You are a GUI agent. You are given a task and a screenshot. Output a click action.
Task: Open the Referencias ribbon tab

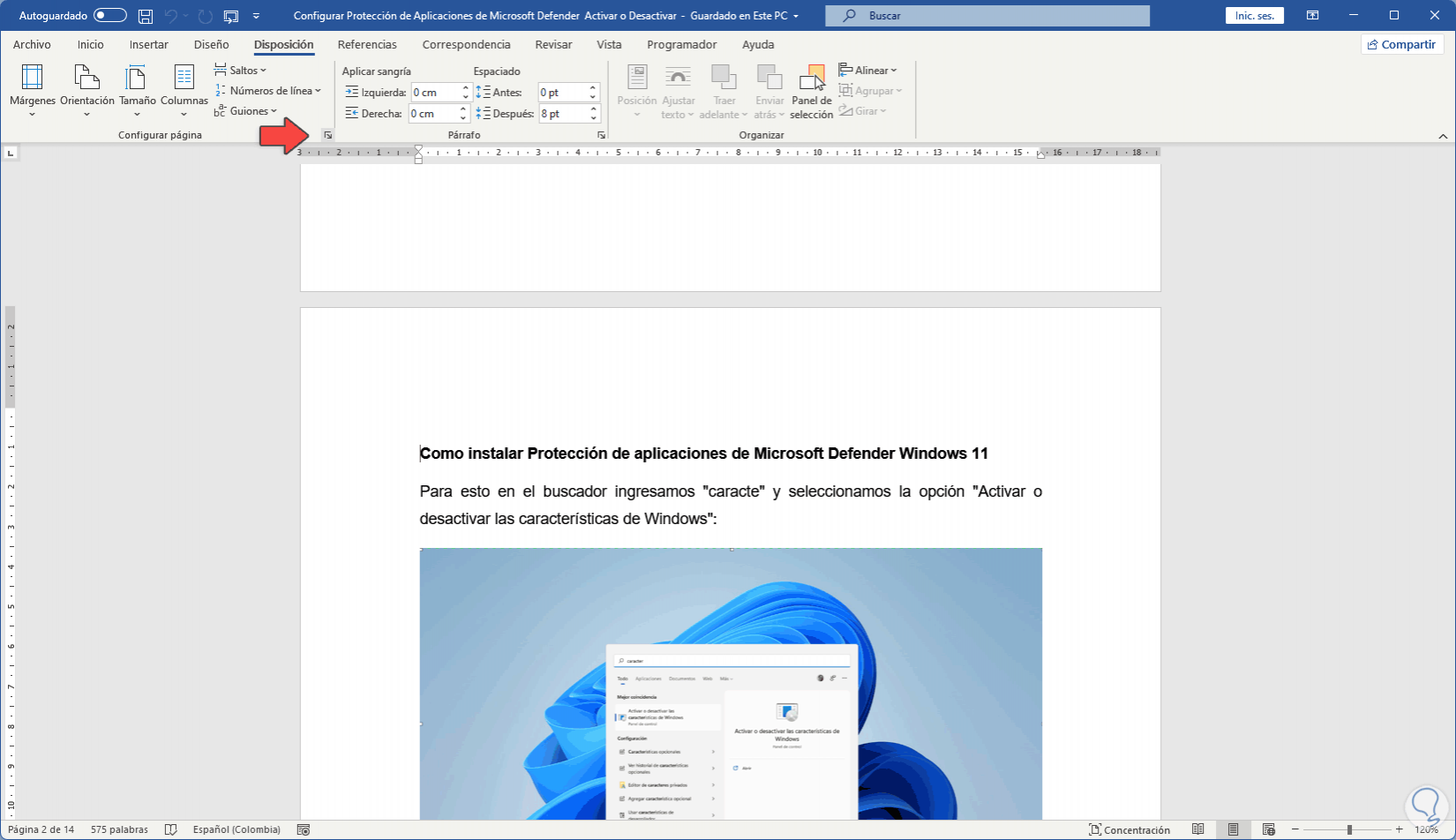coord(367,45)
